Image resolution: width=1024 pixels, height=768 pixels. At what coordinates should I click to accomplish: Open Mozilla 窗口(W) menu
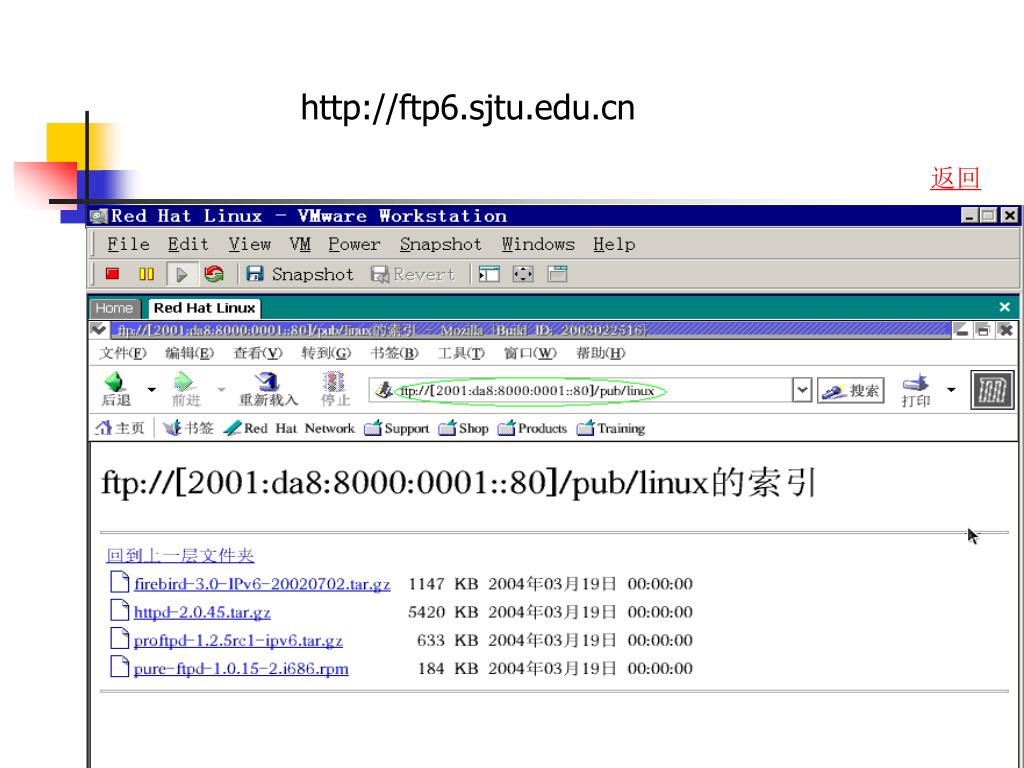tap(530, 353)
